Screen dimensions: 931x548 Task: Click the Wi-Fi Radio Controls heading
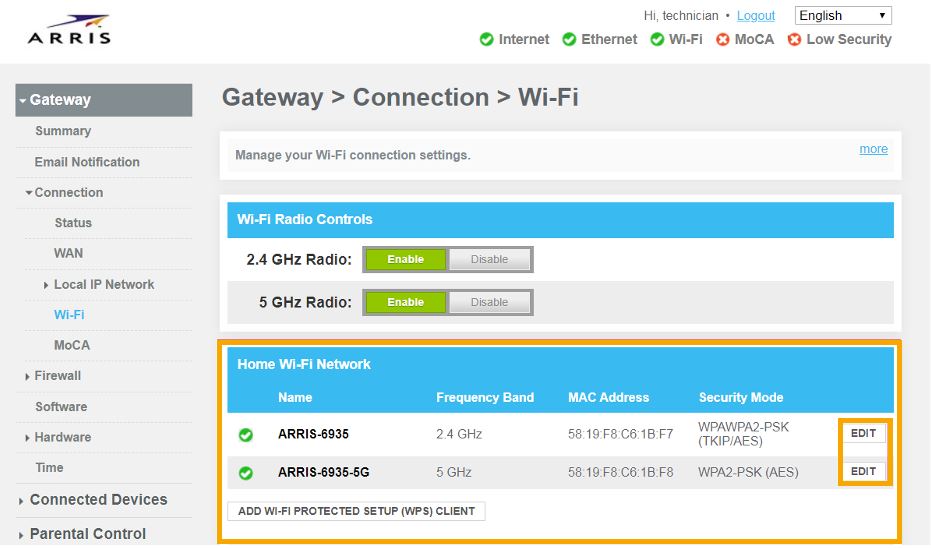click(x=305, y=219)
